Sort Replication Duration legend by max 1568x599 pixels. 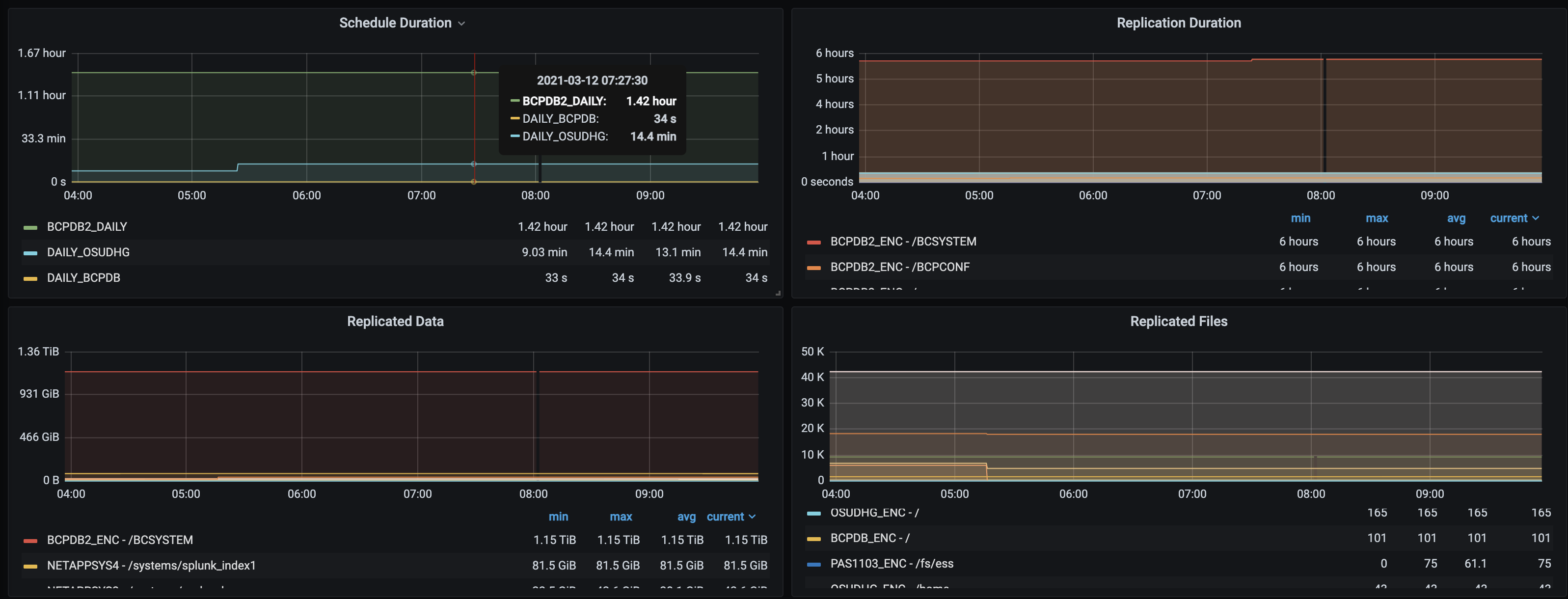[x=1376, y=218]
